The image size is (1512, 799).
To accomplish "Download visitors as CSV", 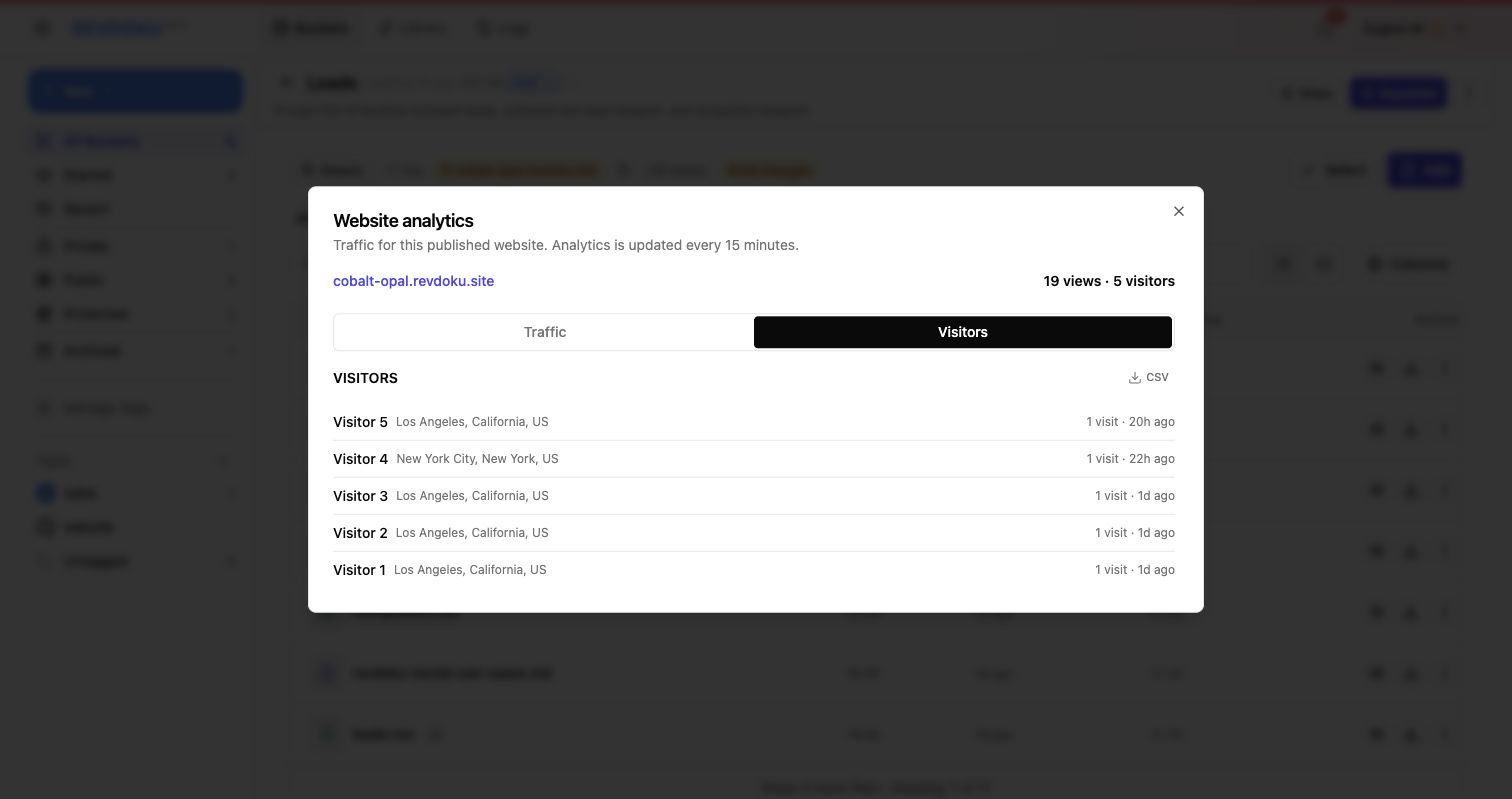I will [x=1148, y=377].
